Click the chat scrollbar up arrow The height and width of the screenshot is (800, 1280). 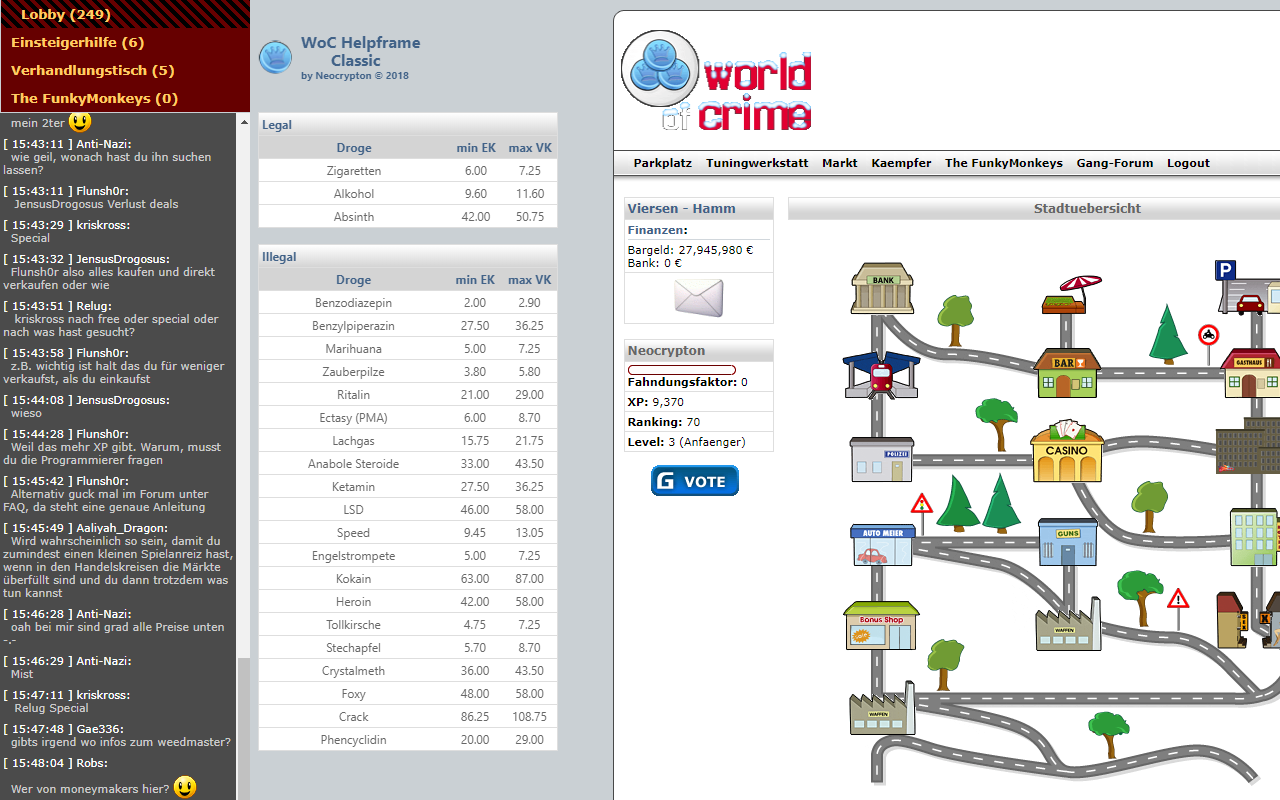click(x=243, y=122)
